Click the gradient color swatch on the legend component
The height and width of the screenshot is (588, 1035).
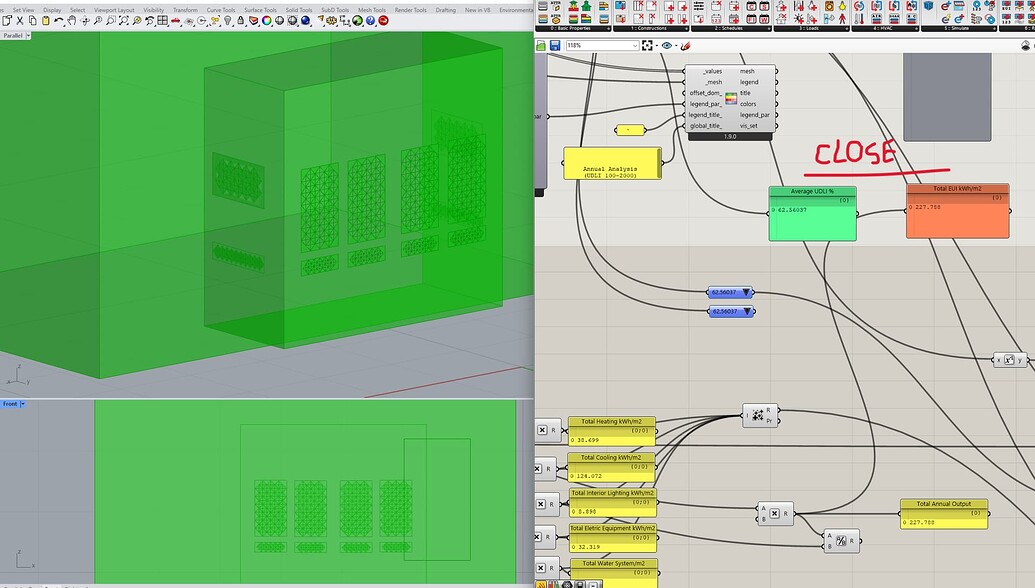point(731,98)
